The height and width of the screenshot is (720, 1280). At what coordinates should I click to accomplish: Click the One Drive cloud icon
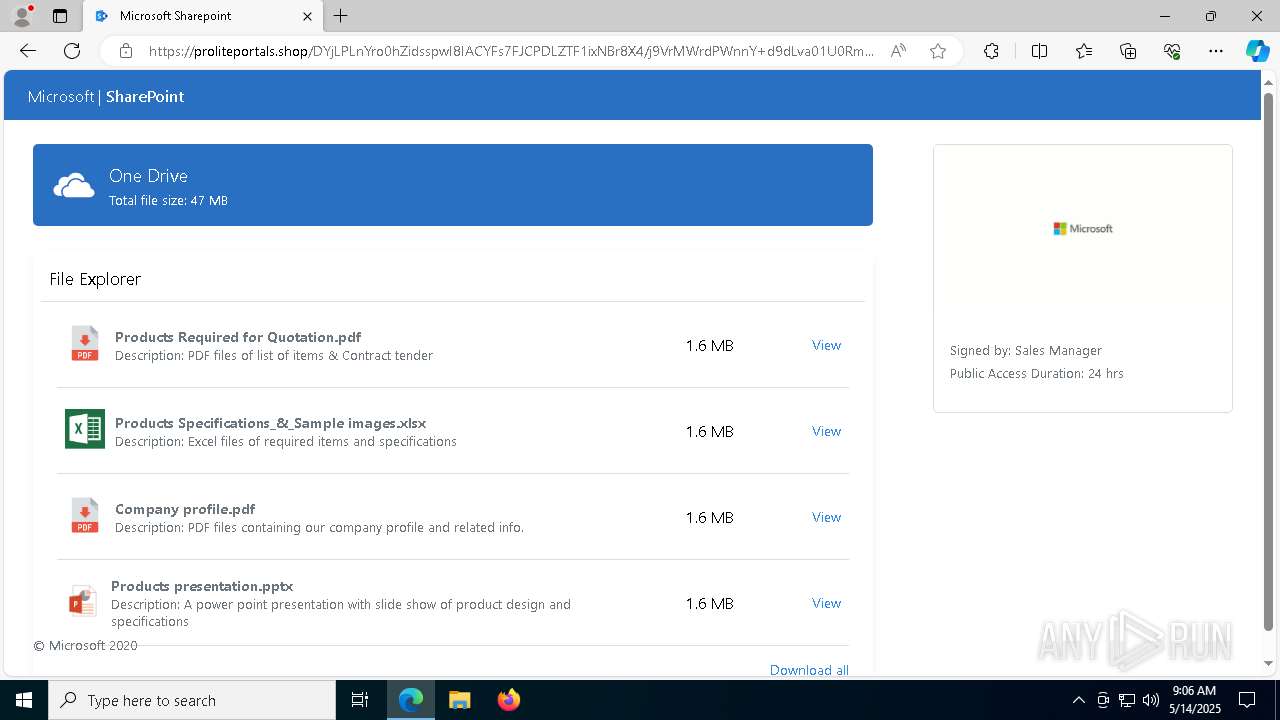coord(74,186)
